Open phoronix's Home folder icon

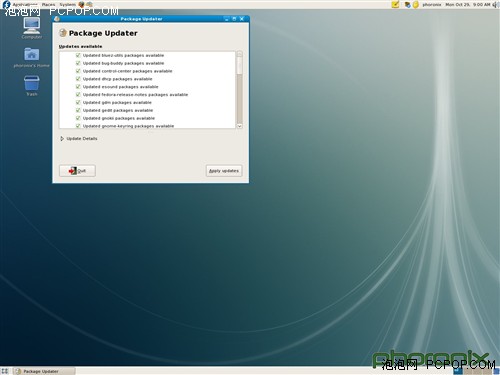pyautogui.click(x=31, y=57)
